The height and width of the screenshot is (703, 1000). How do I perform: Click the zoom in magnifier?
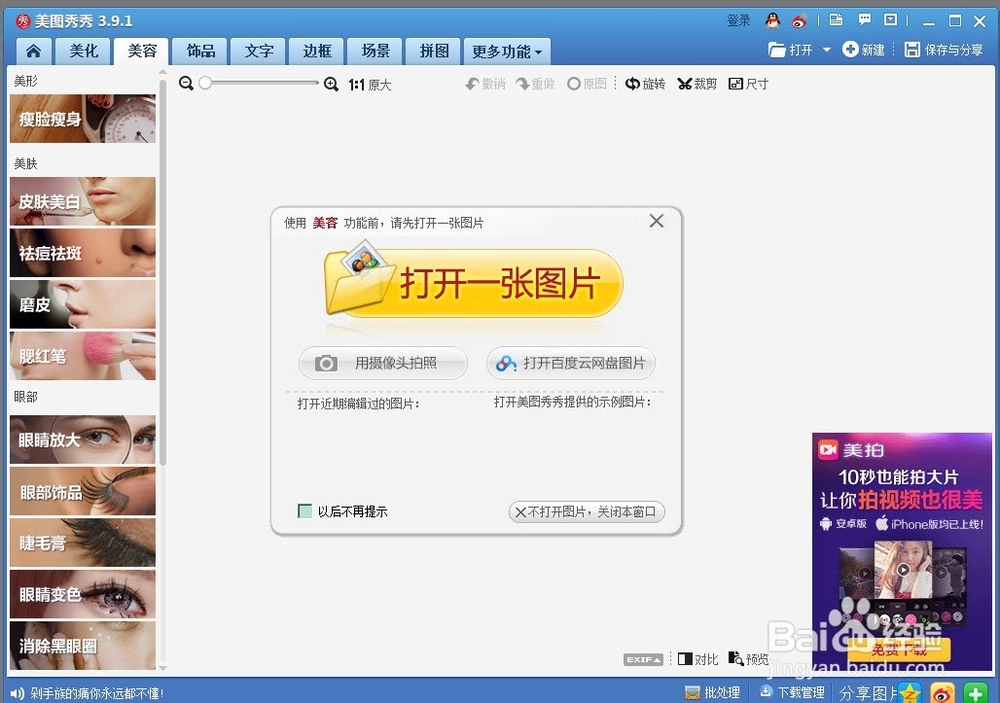[x=331, y=84]
